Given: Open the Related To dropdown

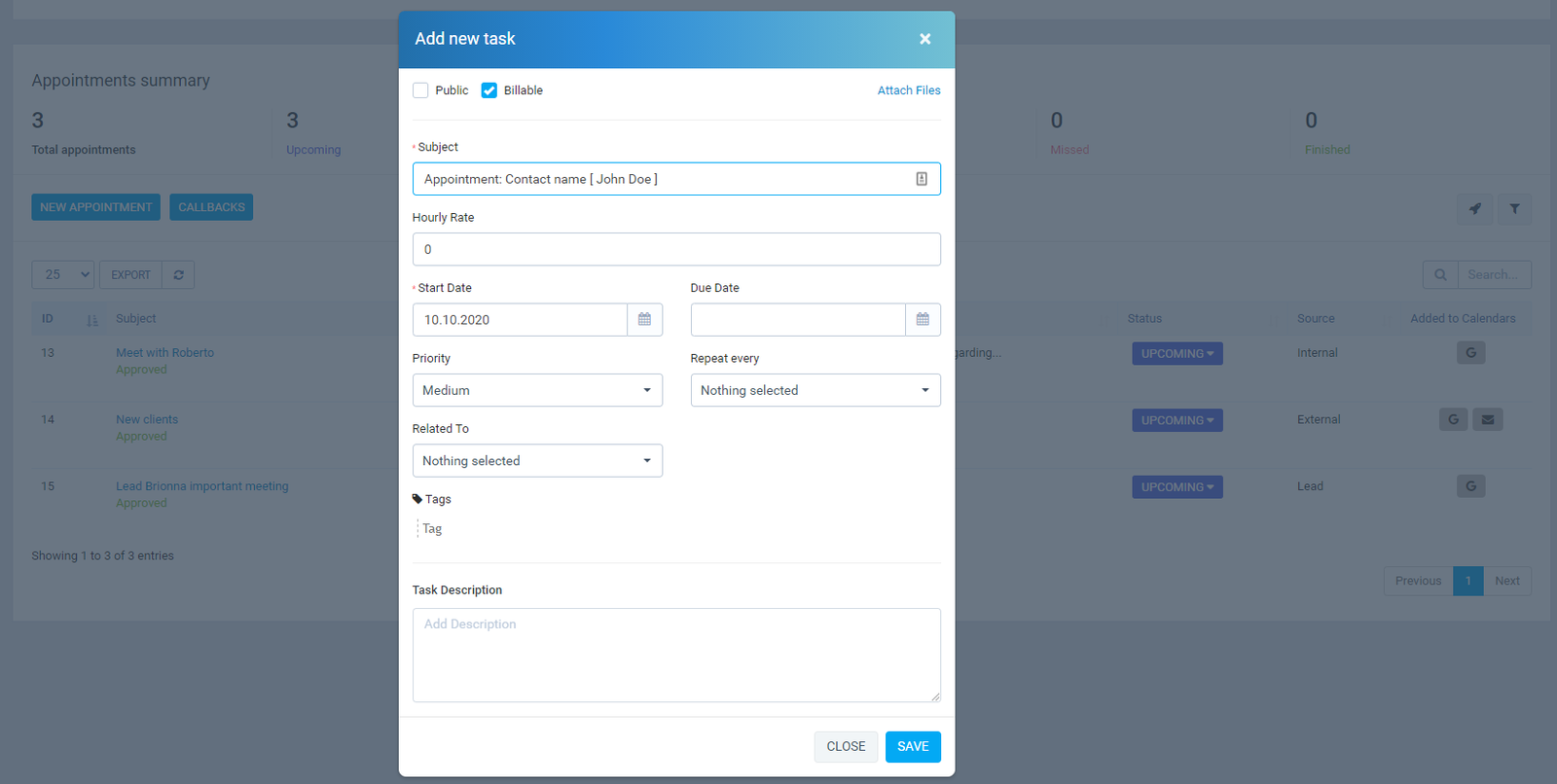Looking at the screenshot, I should pos(537,461).
